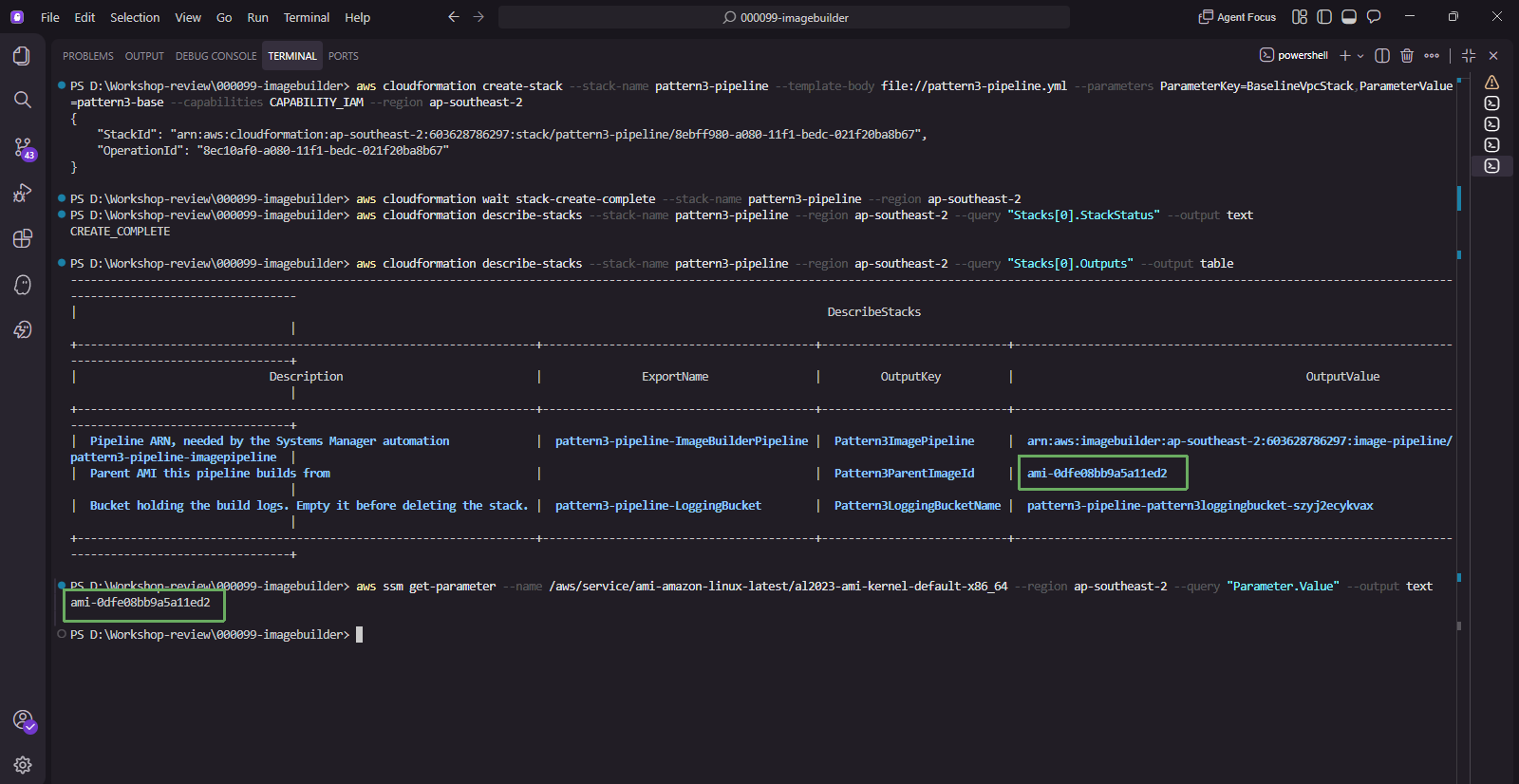Click ami-0dfe08bb9a5a11ed2 in the OutputValue column
Viewport: 1519px width, 784px height.
click(1097, 474)
